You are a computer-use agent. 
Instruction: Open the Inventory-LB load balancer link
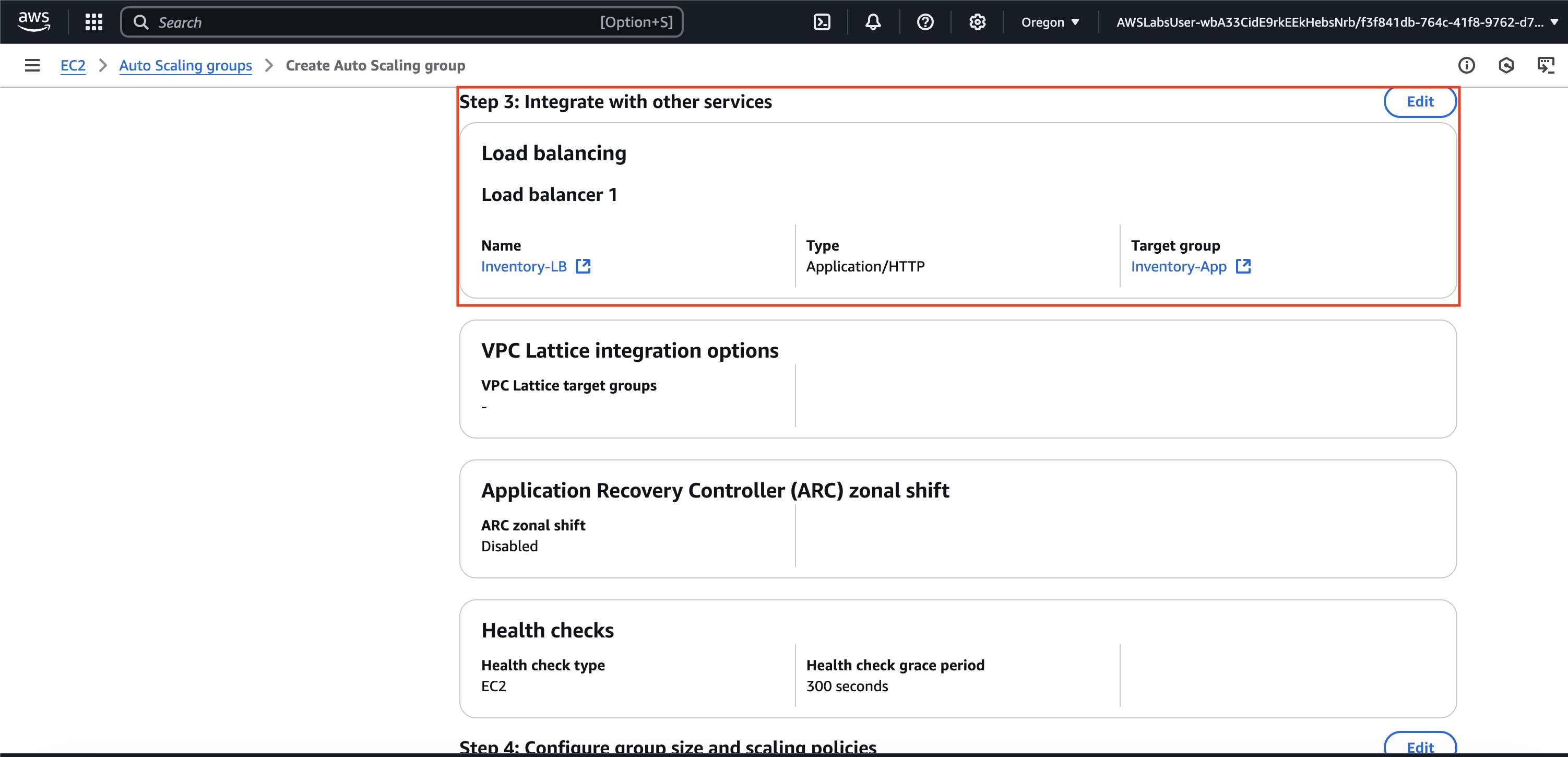pos(524,266)
